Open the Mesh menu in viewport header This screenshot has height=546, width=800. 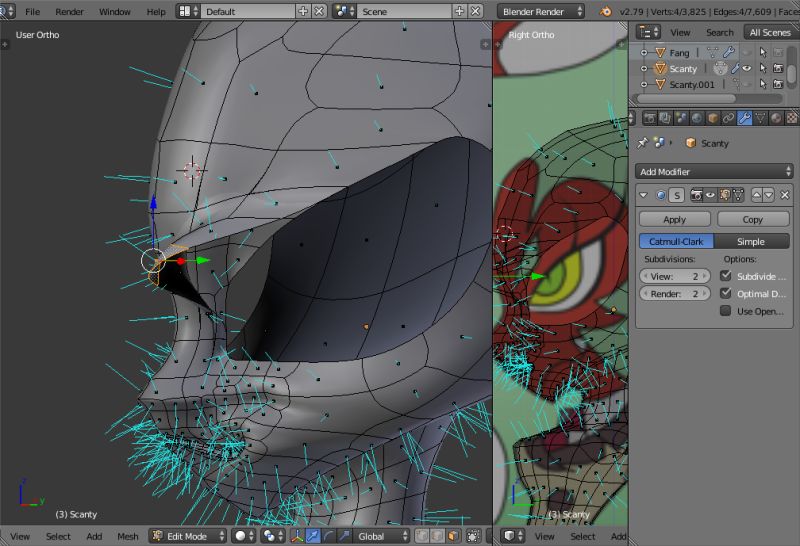128,536
